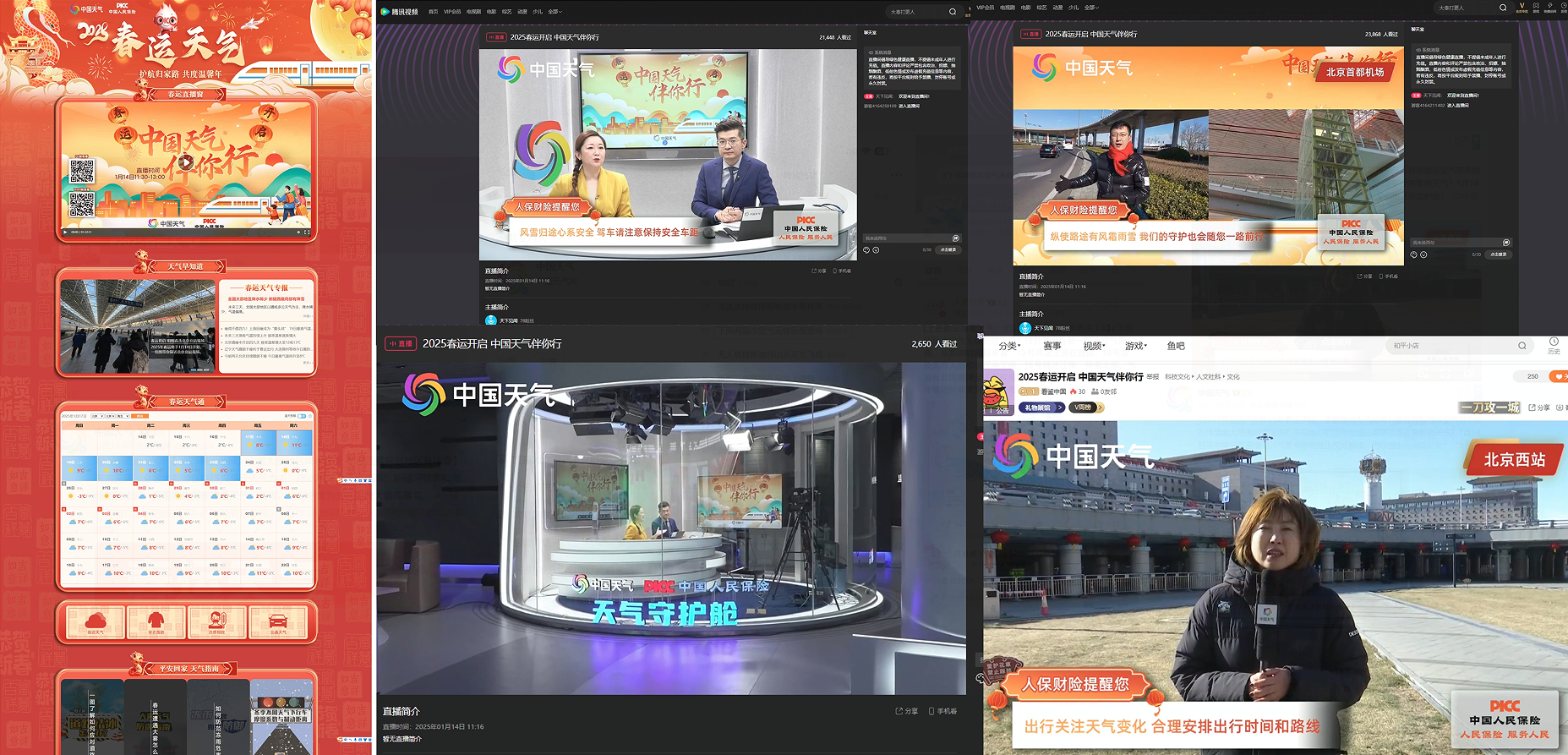Click 分享 below the 天气守护舱 video
This screenshot has width=1568, height=755.
907,711
